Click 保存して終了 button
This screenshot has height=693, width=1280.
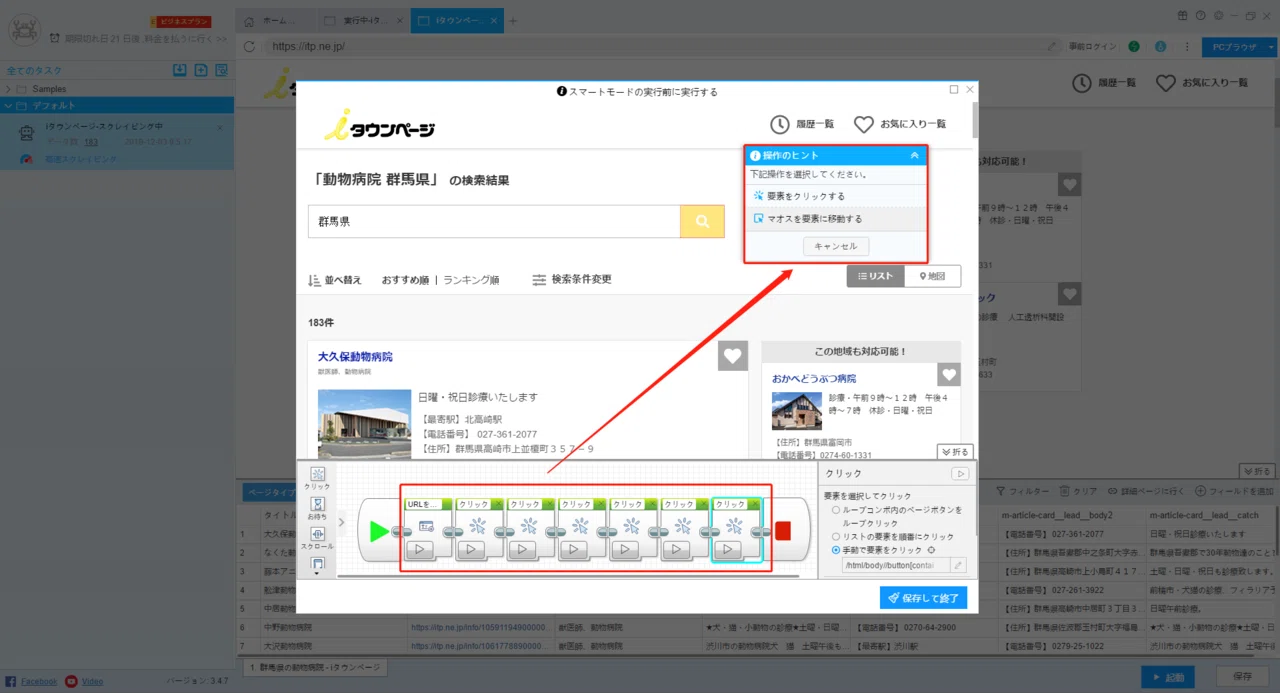coord(923,598)
